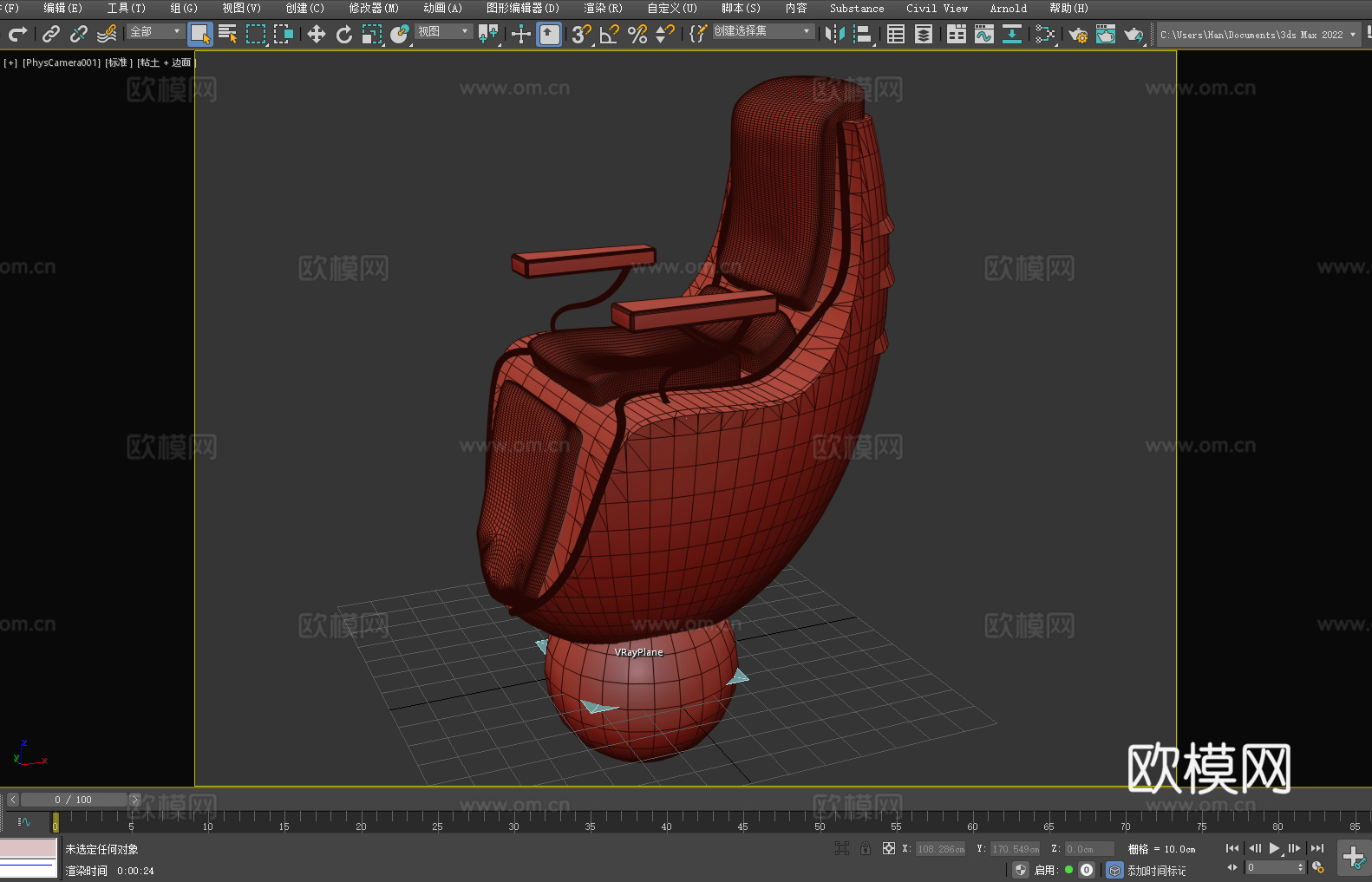The image size is (1372, 882).
Task: Open the 组(G) menu
Action: click(x=184, y=8)
